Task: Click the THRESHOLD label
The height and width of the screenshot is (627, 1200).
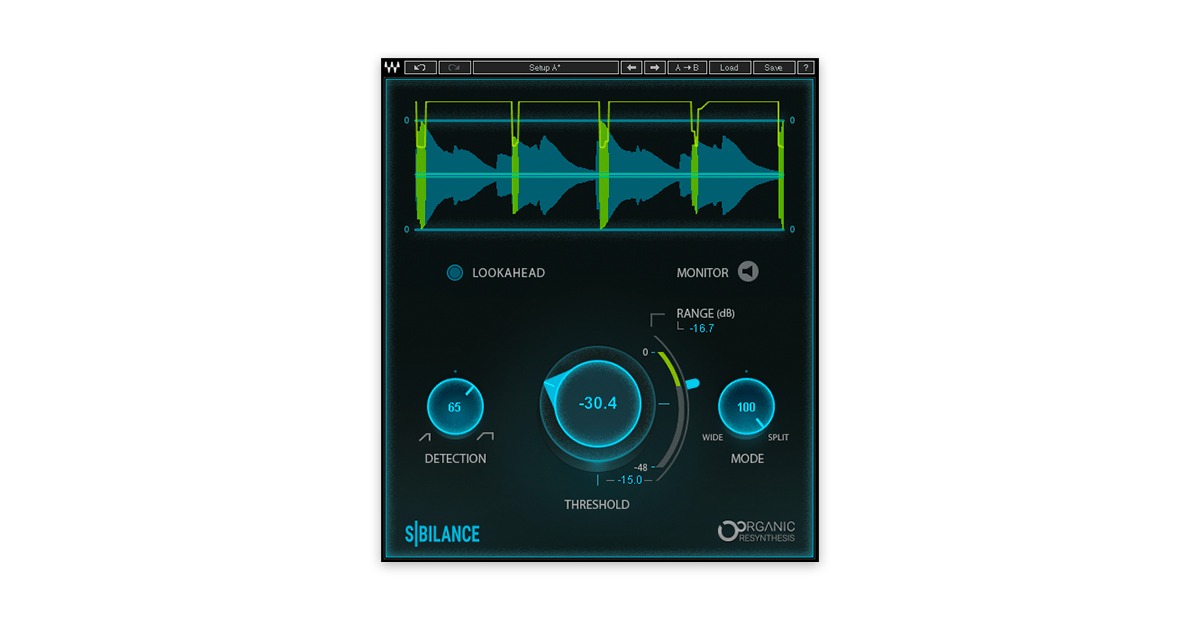Action: point(597,505)
